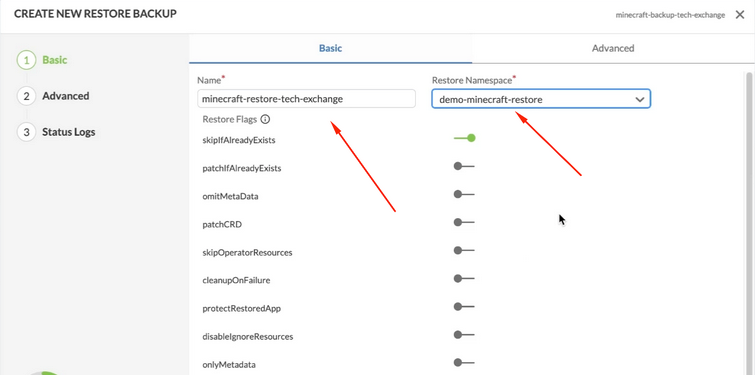
Task: Click the Name input field
Action: 306,99
